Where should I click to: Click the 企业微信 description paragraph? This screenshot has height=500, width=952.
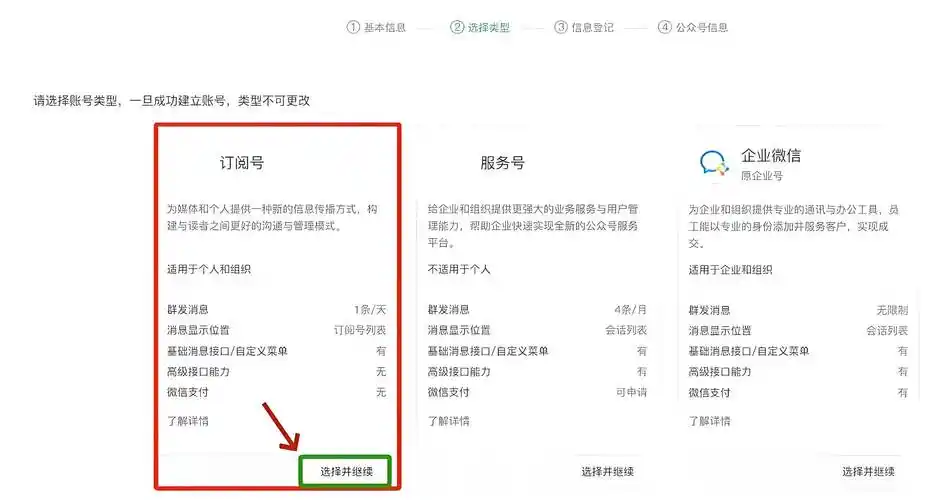tap(794, 226)
